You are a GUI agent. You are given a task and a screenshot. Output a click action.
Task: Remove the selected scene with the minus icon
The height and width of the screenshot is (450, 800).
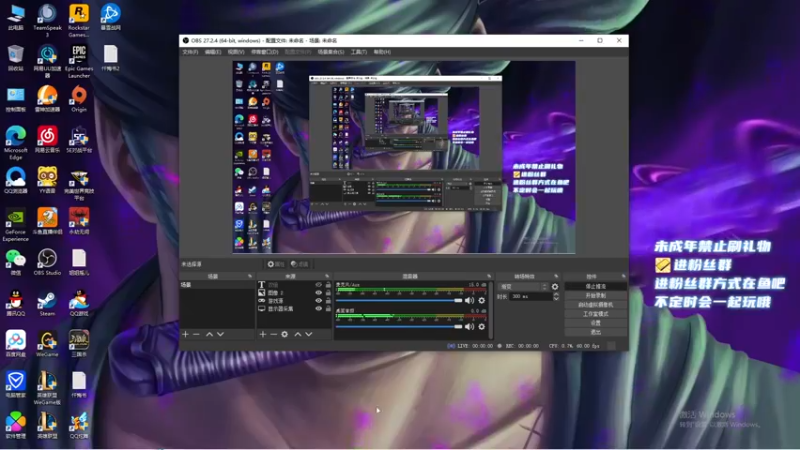click(196, 334)
